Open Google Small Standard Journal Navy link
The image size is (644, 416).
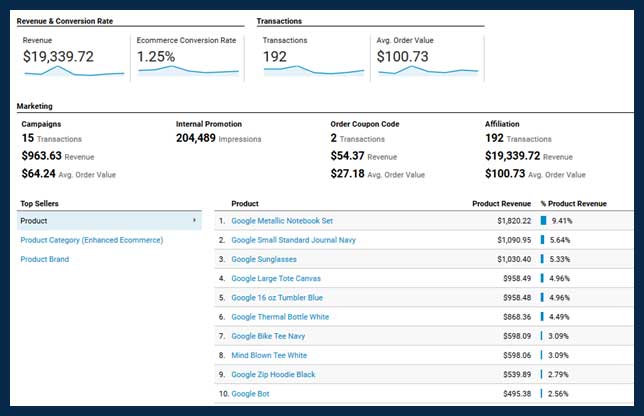pyautogui.click(x=293, y=240)
